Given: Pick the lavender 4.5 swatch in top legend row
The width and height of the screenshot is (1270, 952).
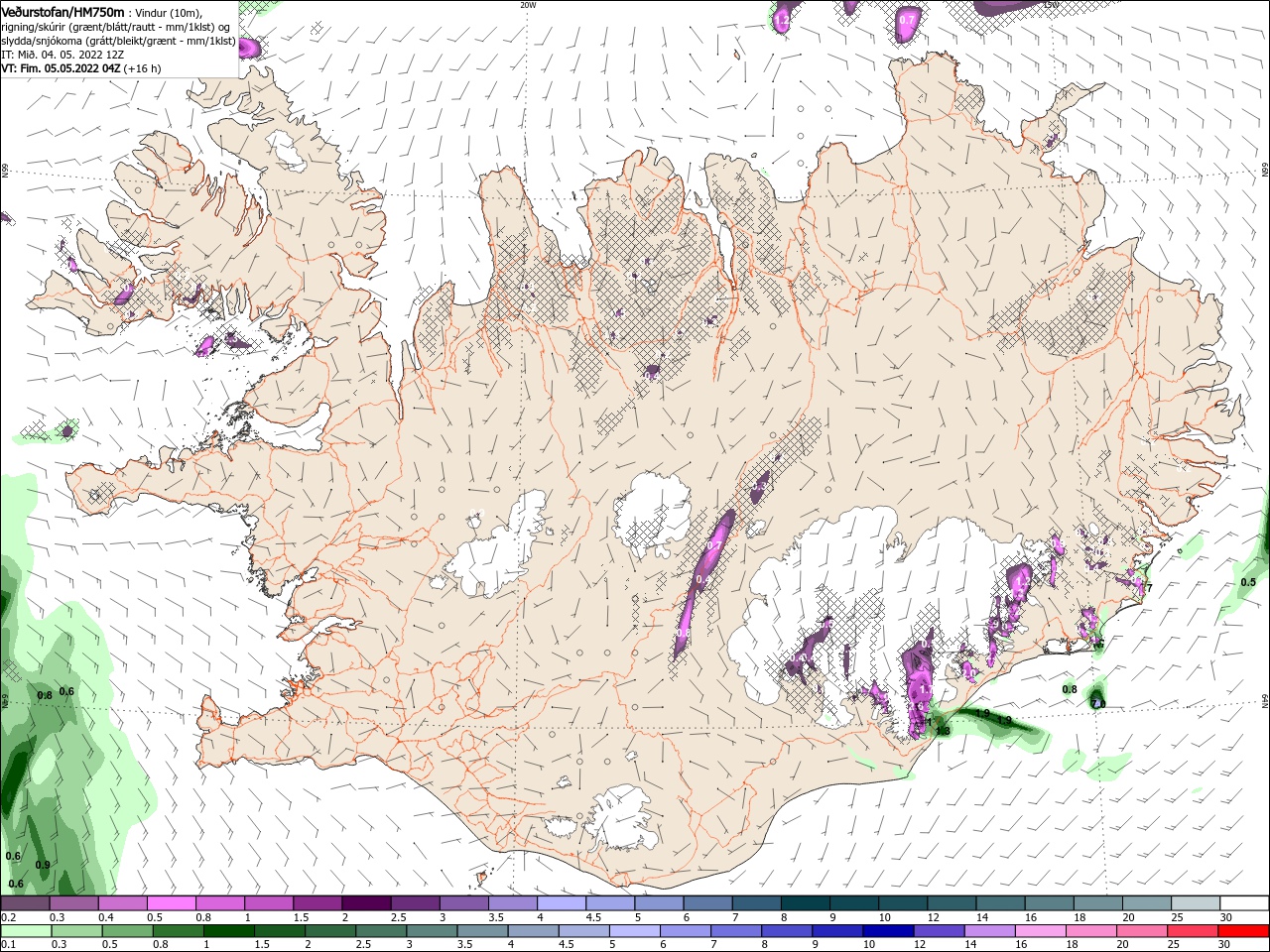Looking at the screenshot, I should tap(609, 903).
